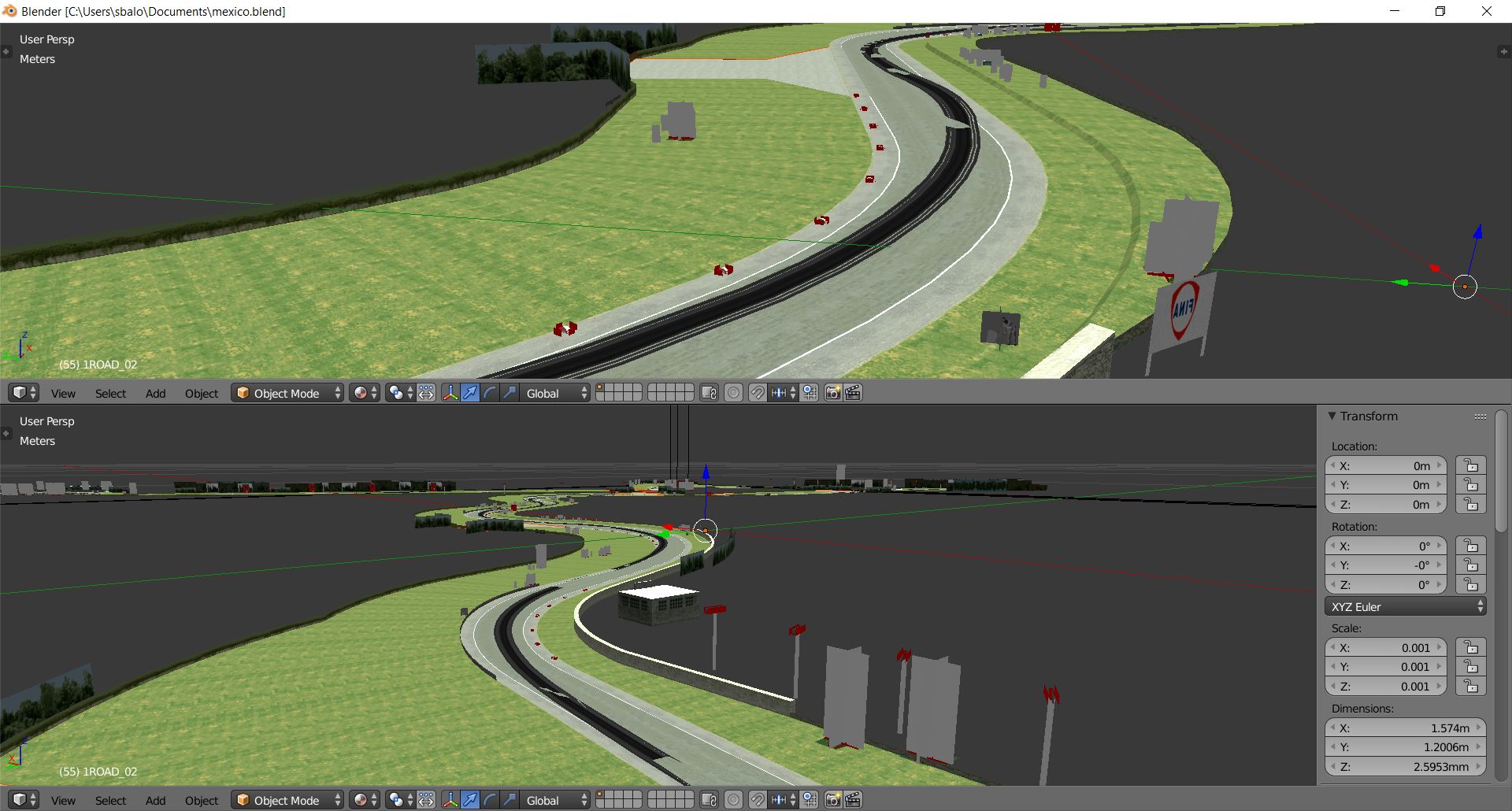
Task: Select translate manipulator arrow in lower header
Action: point(470,800)
